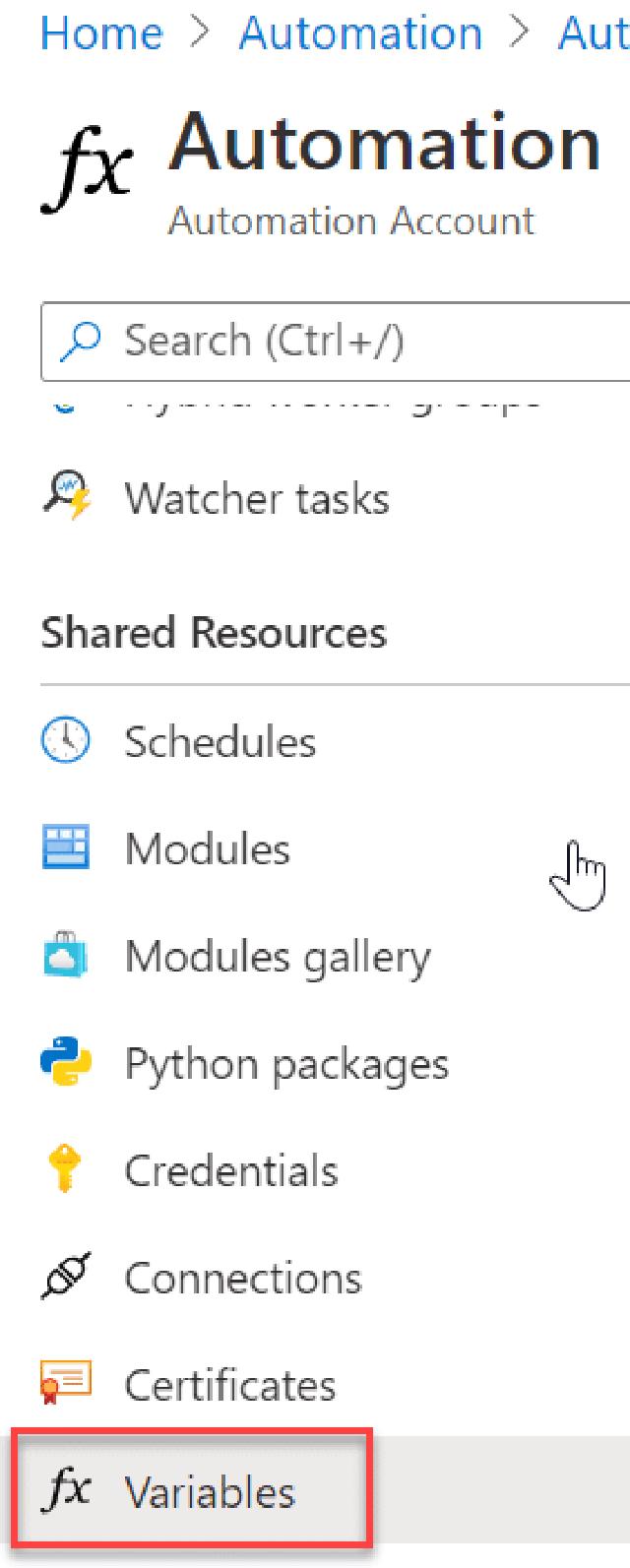Click the Credentials key icon

66,1171
